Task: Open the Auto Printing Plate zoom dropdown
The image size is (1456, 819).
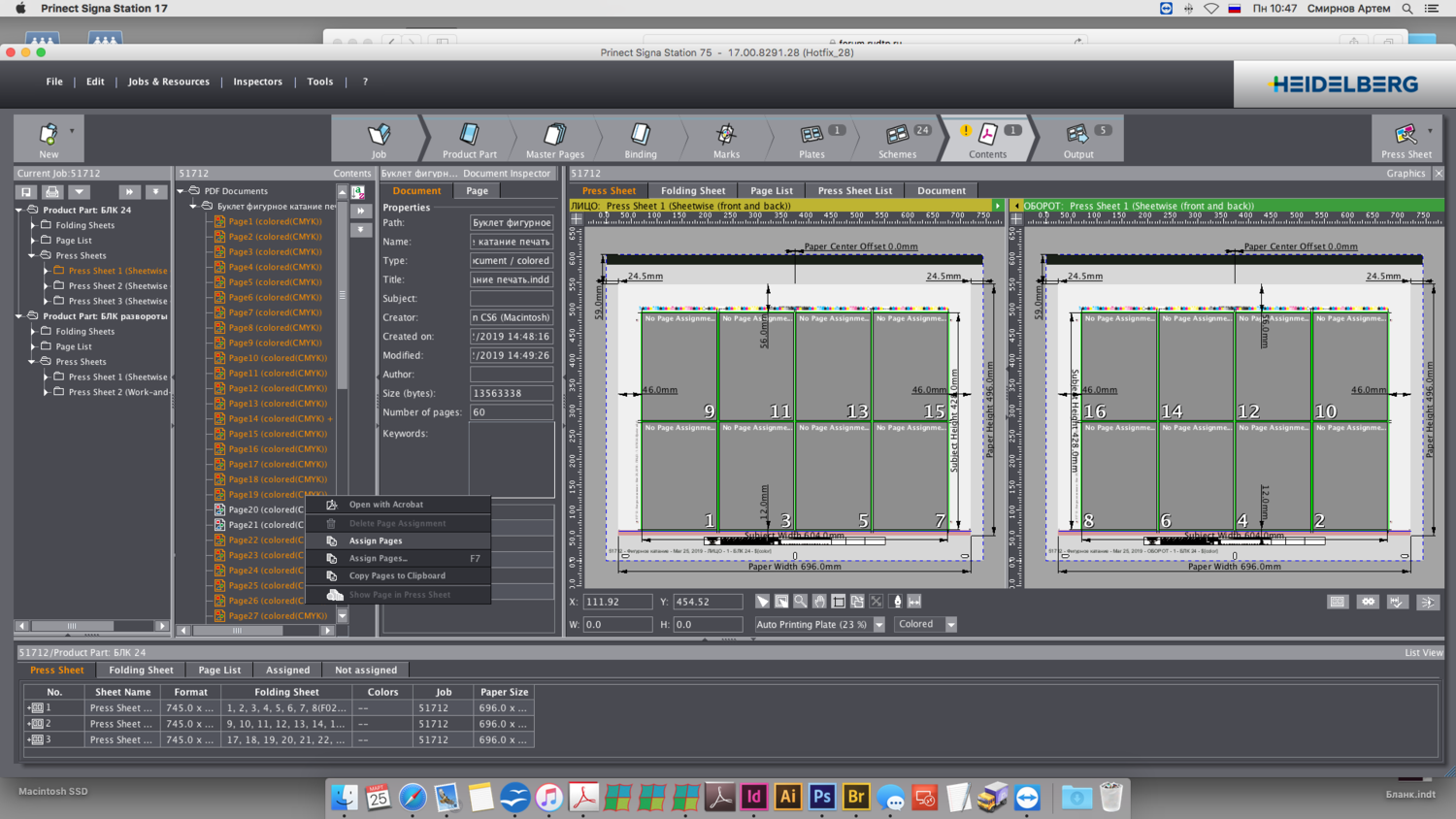Action: click(878, 625)
